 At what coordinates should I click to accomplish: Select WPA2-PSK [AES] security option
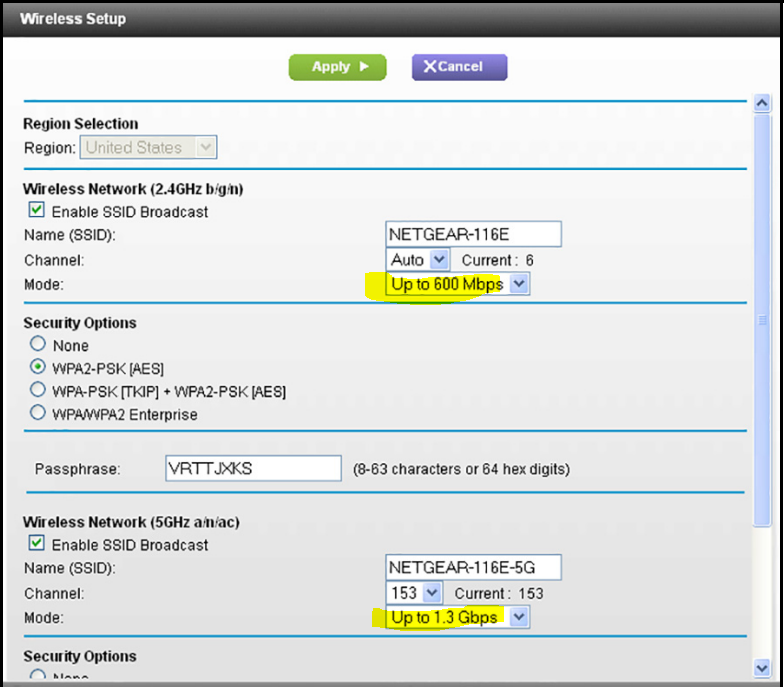(38, 368)
